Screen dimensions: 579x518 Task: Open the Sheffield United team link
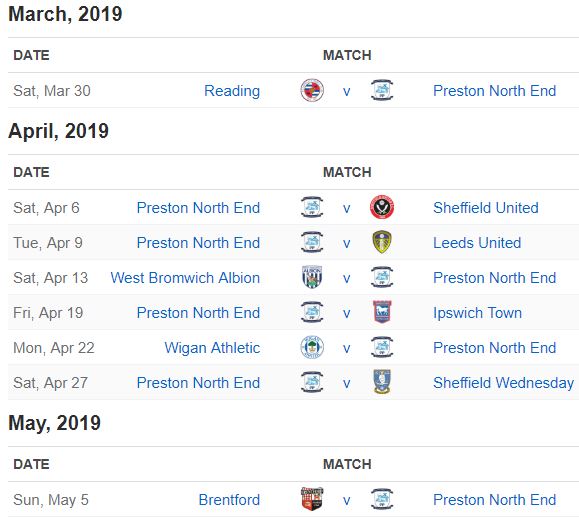[486, 208]
